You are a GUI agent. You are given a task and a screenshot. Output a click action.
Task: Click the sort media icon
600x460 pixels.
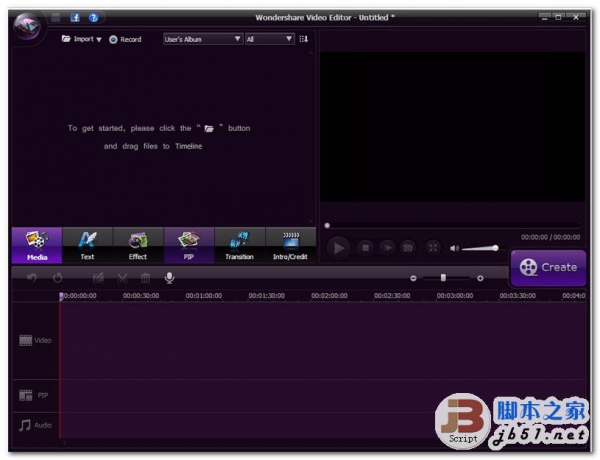coord(304,39)
